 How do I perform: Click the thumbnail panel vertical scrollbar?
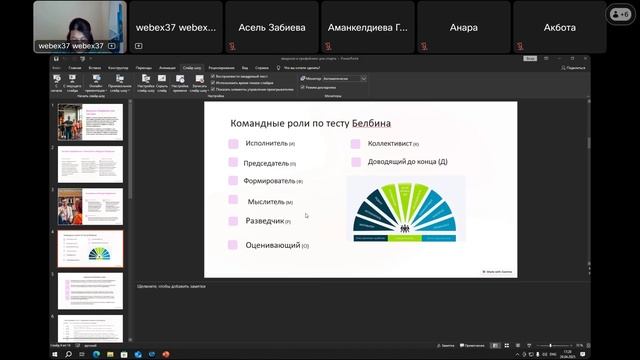point(130,220)
